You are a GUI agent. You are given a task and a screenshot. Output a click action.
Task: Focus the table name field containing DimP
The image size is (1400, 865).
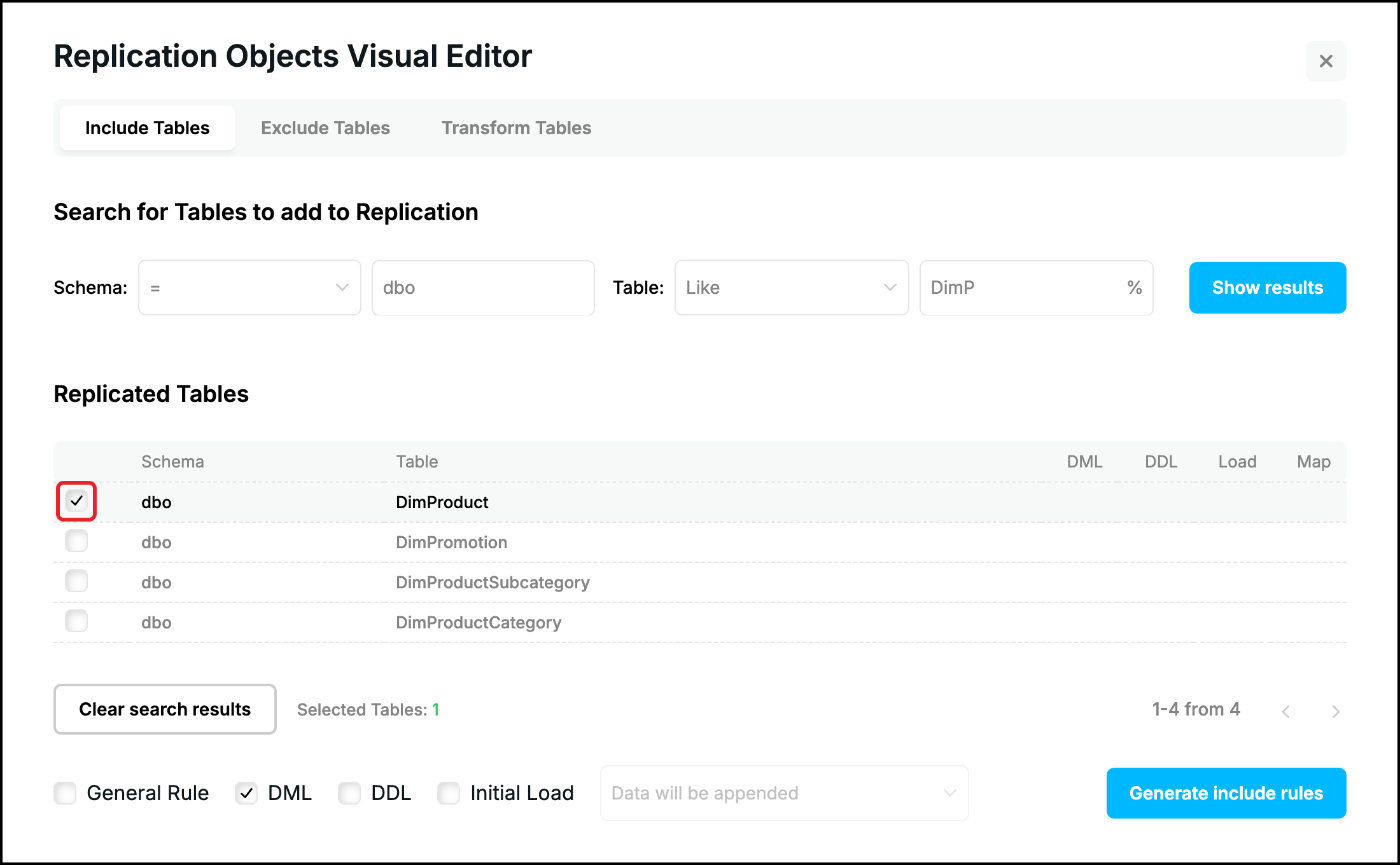[x=1036, y=288]
